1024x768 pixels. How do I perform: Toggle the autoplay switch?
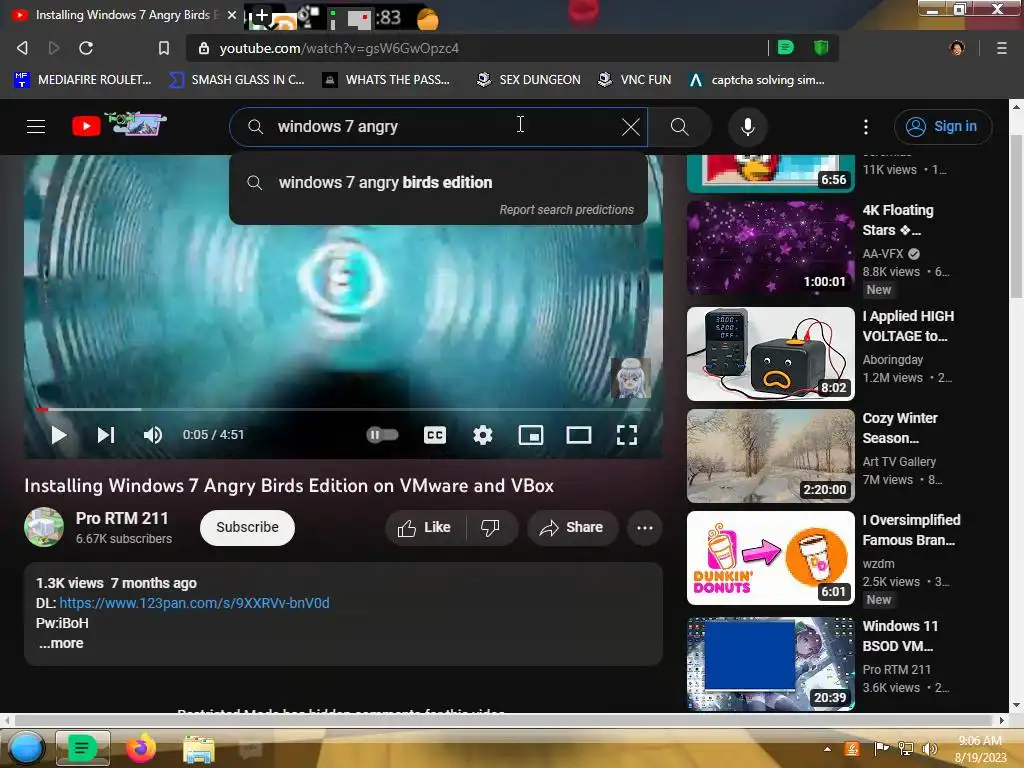click(x=382, y=435)
